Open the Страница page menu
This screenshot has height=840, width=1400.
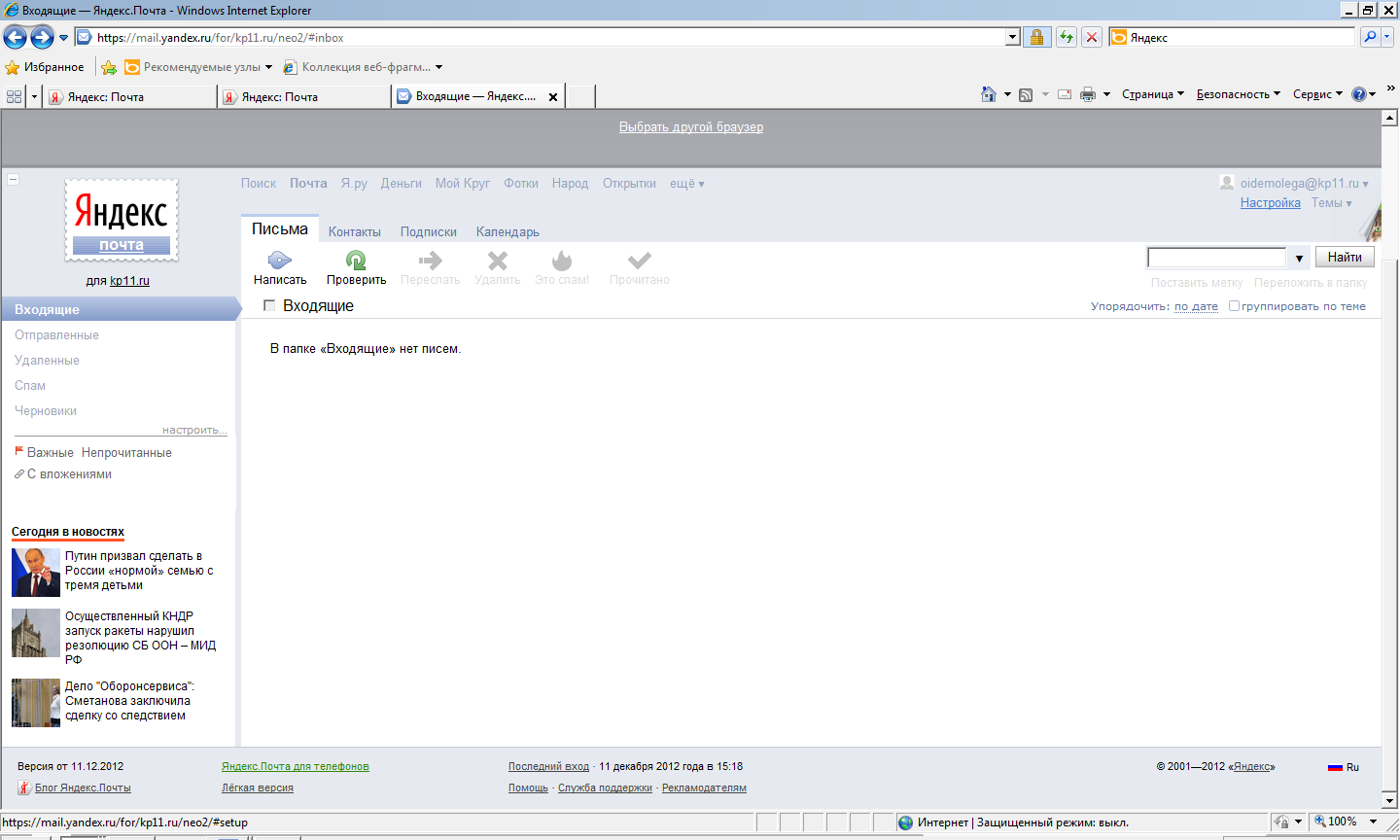[1153, 94]
